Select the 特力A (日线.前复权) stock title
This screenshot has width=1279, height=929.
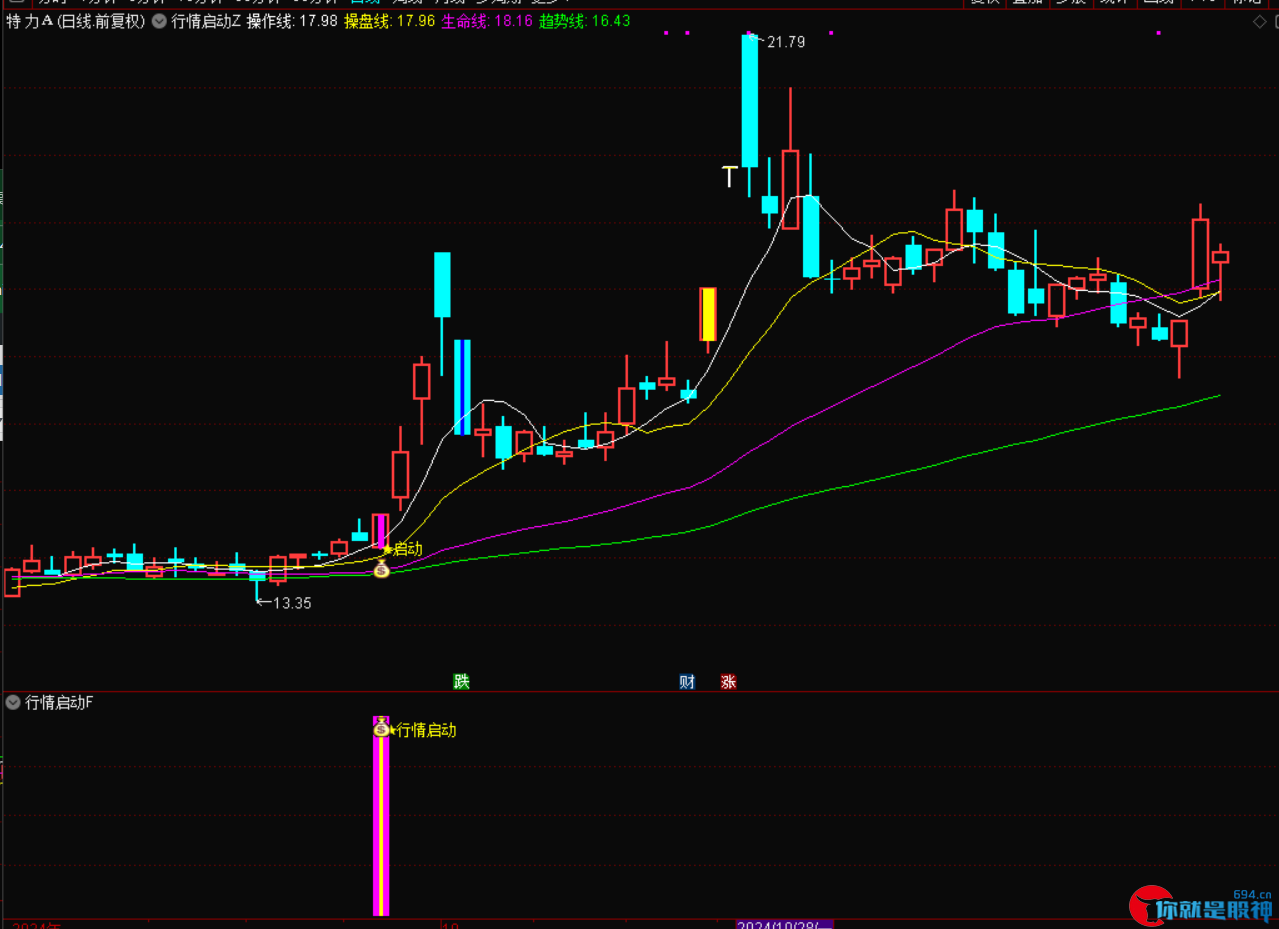click(76, 21)
